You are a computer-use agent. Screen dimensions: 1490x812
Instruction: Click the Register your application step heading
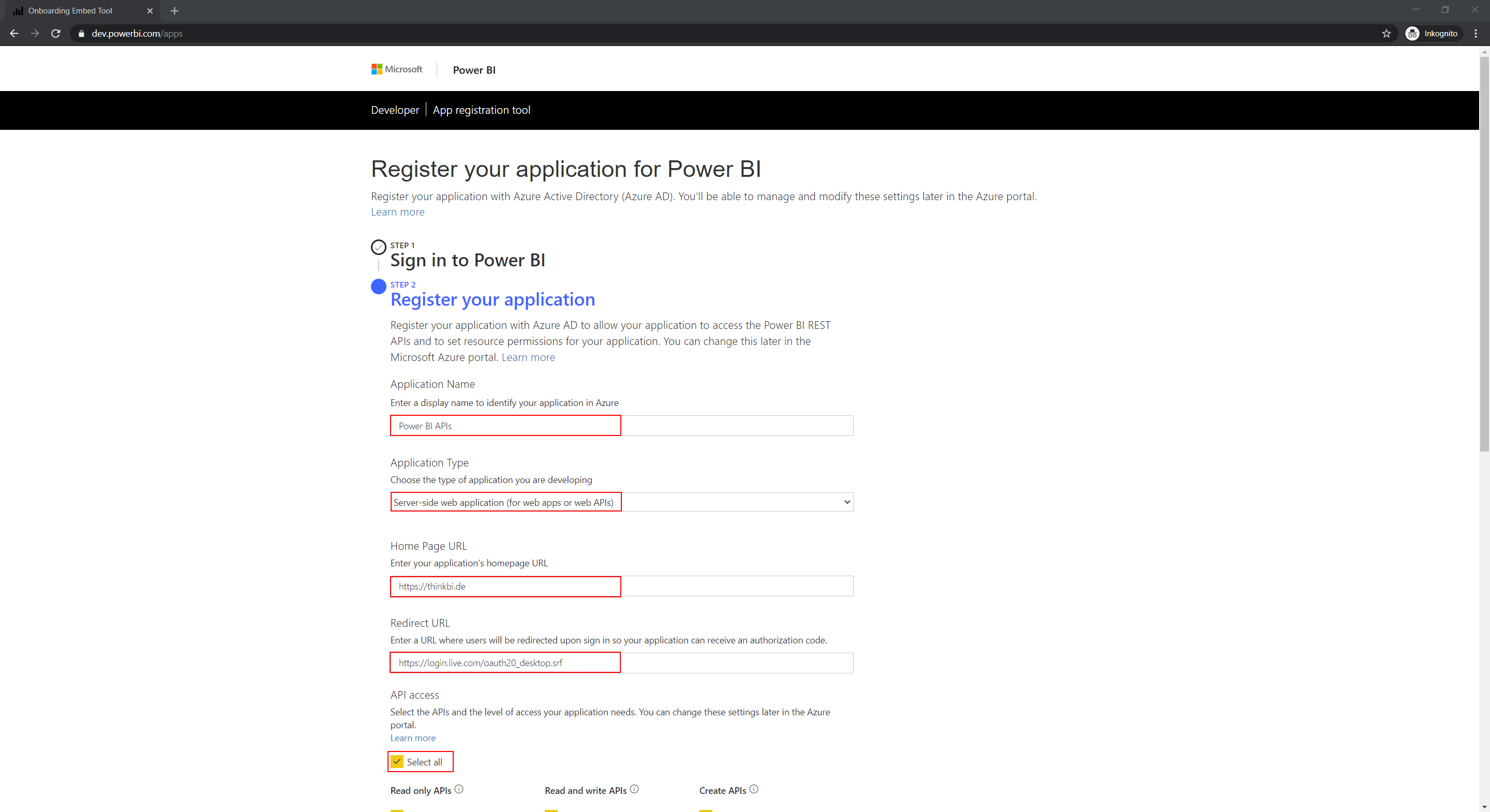pyautogui.click(x=493, y=299)
